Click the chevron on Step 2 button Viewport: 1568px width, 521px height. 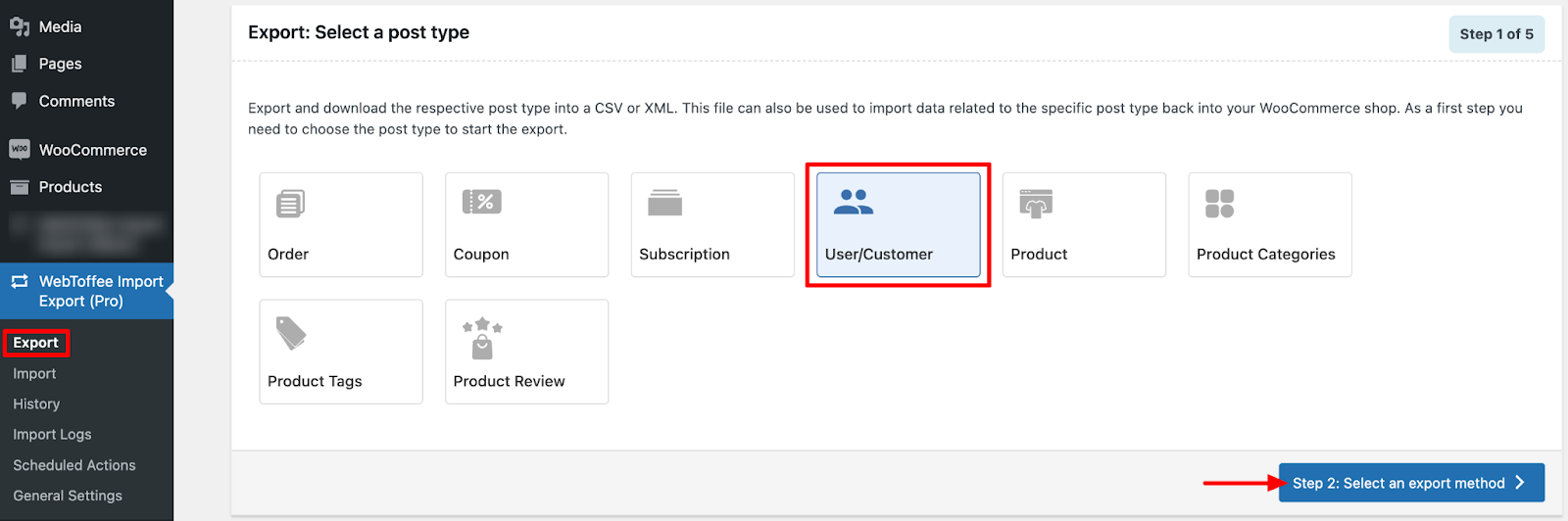click(x=1520, y=483)
